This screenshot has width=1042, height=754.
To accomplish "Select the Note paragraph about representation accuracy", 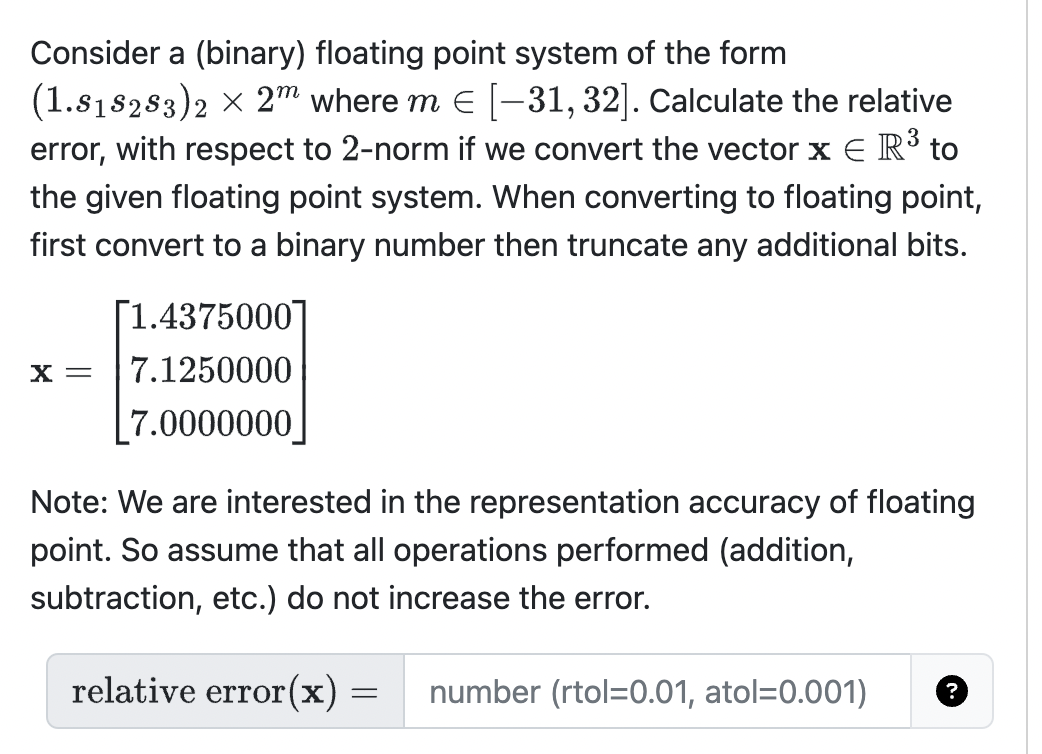I will pos(500,550).
